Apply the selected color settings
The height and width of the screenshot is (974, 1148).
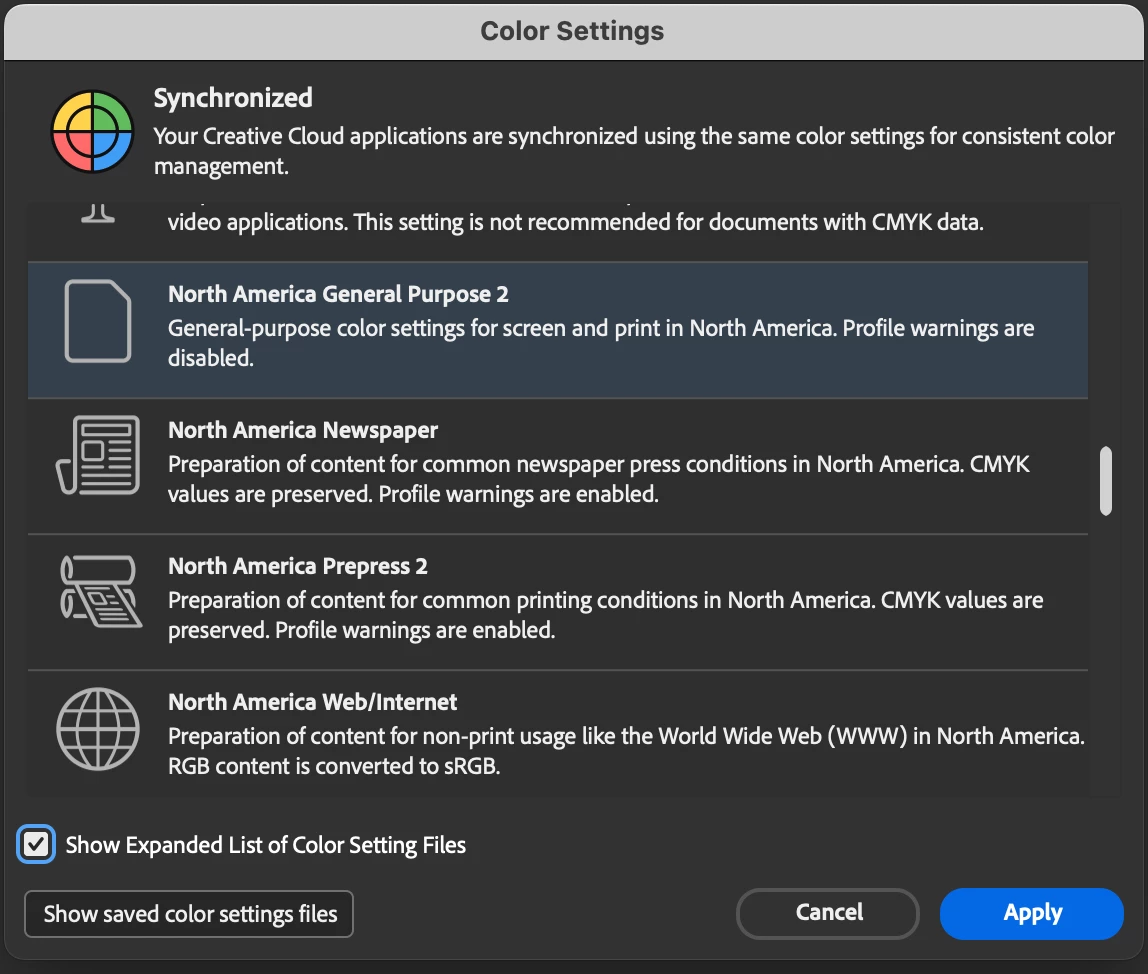coord(1032,913)
